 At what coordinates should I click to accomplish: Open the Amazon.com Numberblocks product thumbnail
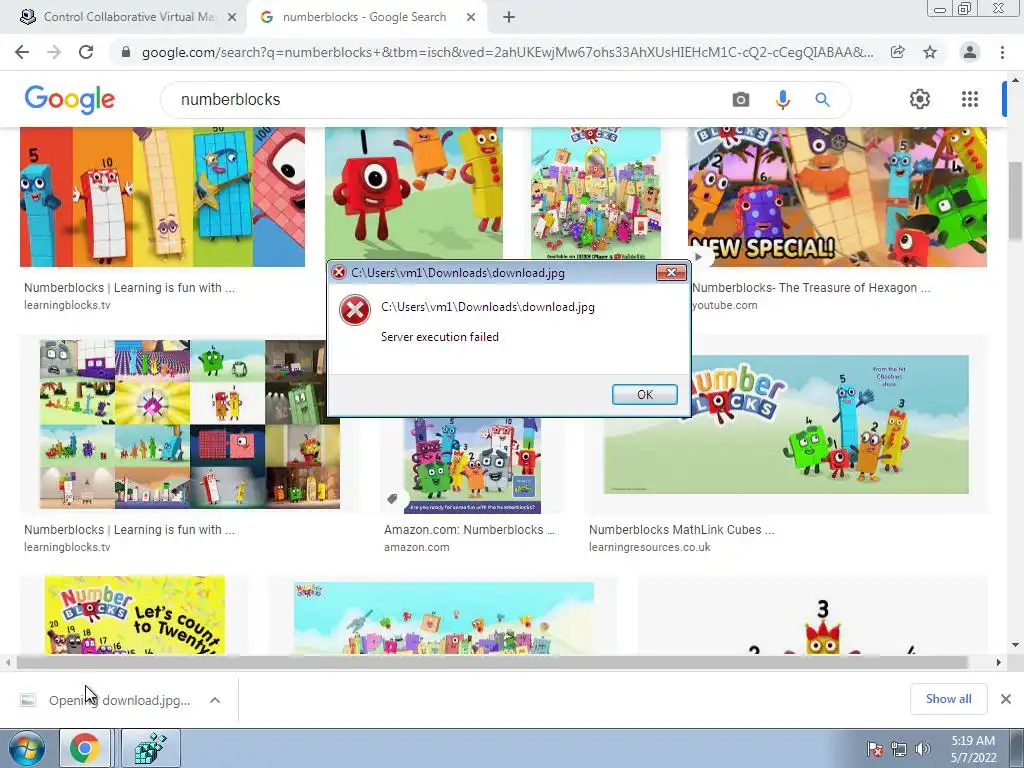tap(472, 465)
